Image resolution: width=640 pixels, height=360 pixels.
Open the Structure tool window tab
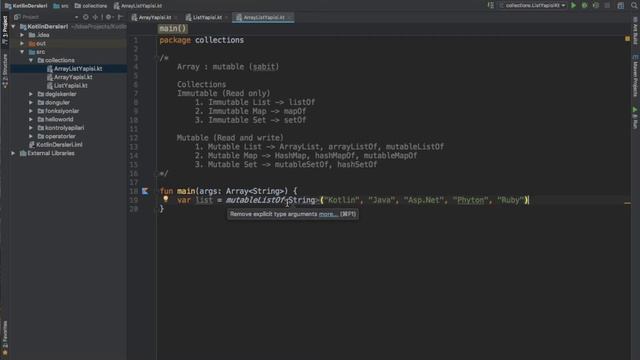pyautogui.click(x=5, y=70)
